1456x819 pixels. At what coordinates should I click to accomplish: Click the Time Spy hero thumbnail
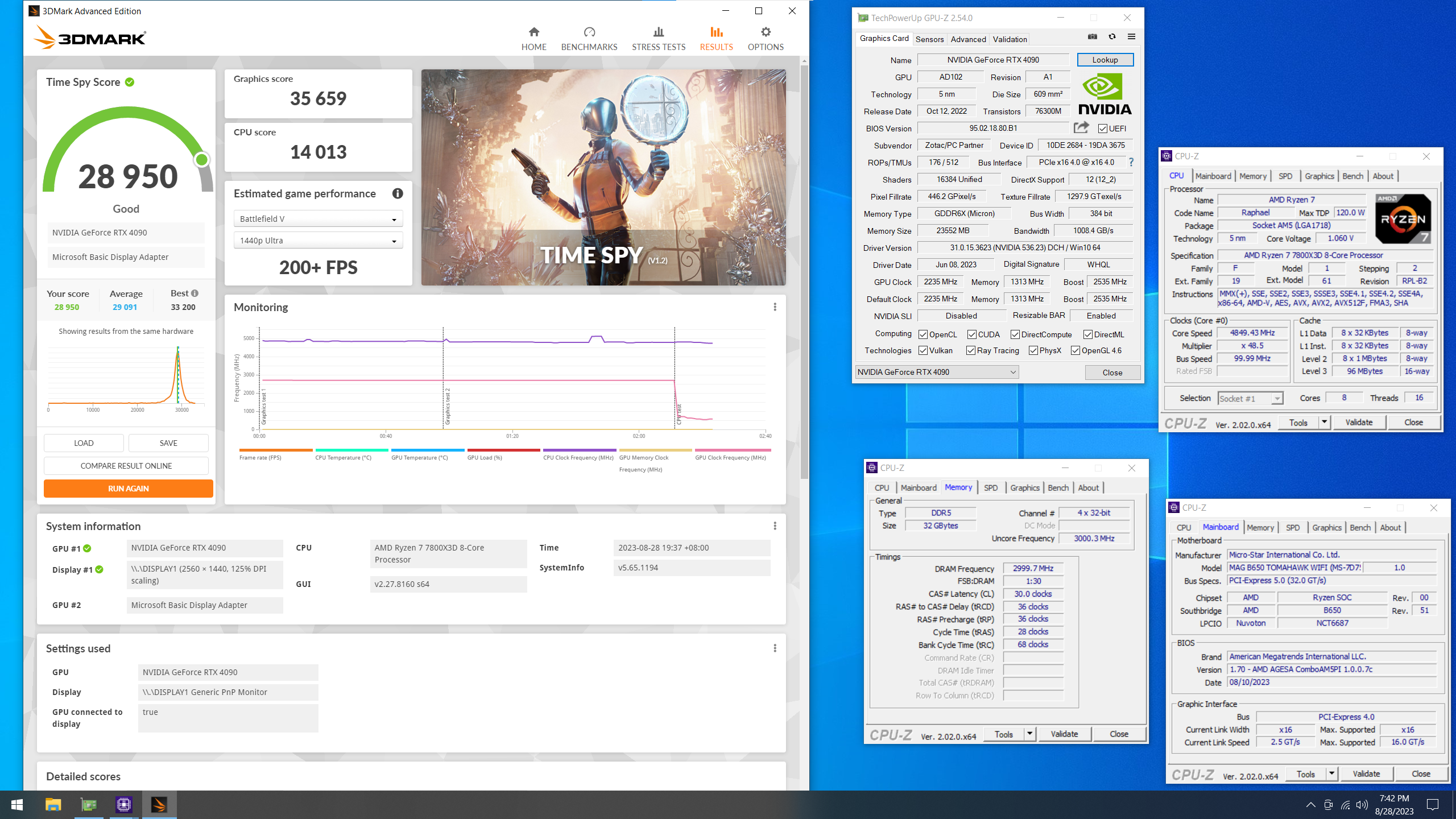[603, 177]
